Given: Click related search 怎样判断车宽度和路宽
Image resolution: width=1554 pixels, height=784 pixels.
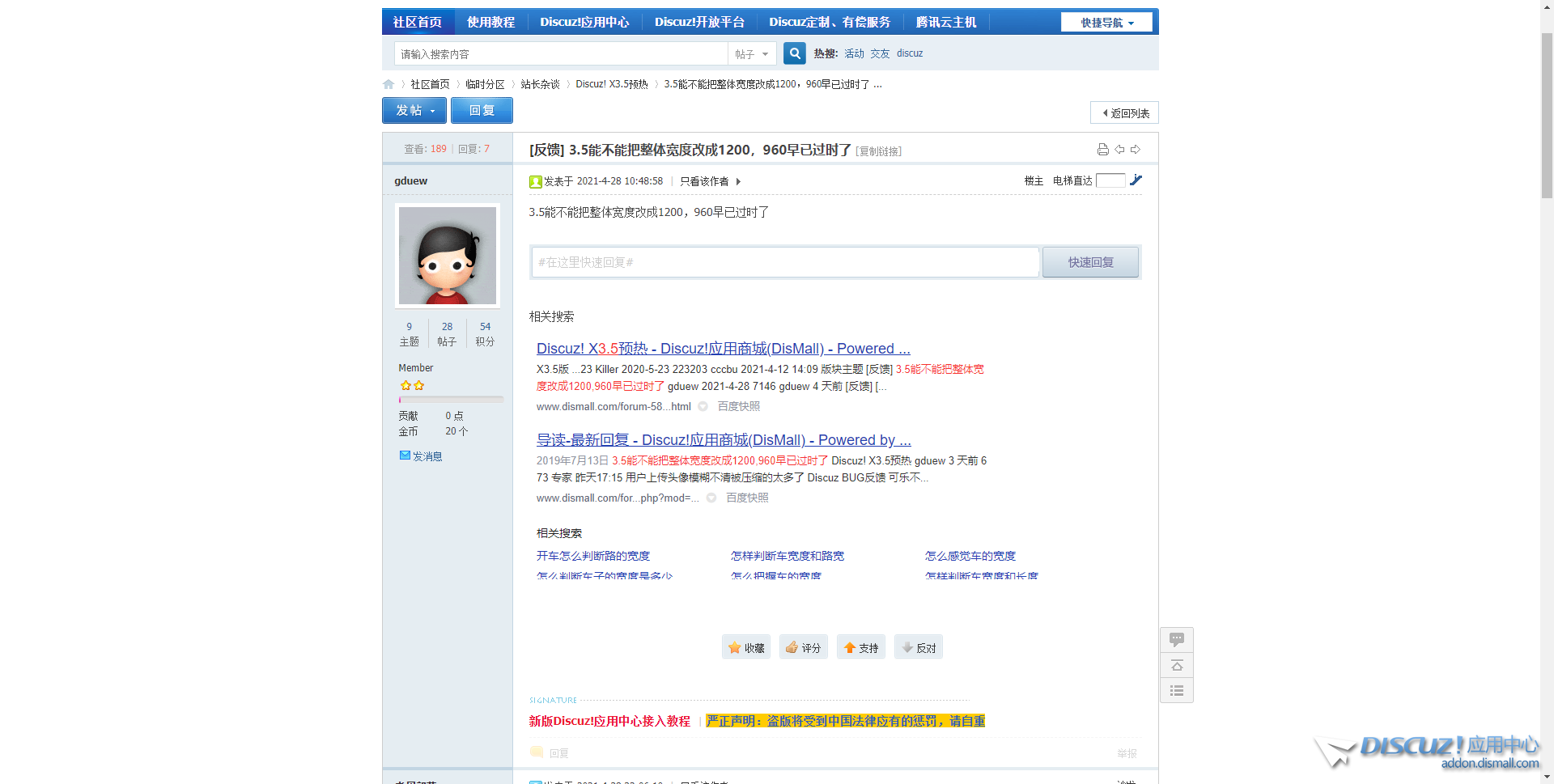Looking at the screenshot, I should tap(788, 556).
